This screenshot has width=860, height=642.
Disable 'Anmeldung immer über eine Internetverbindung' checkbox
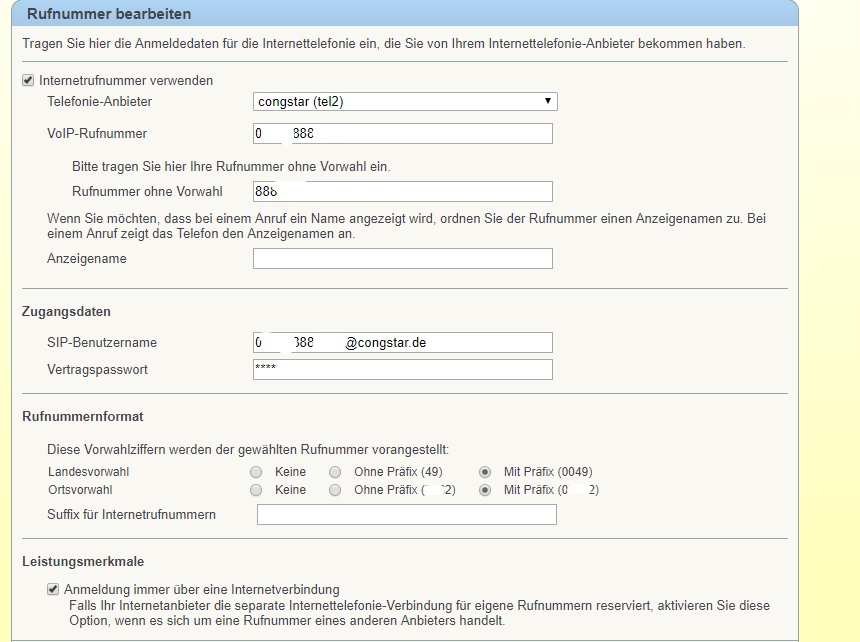[53, 590]
